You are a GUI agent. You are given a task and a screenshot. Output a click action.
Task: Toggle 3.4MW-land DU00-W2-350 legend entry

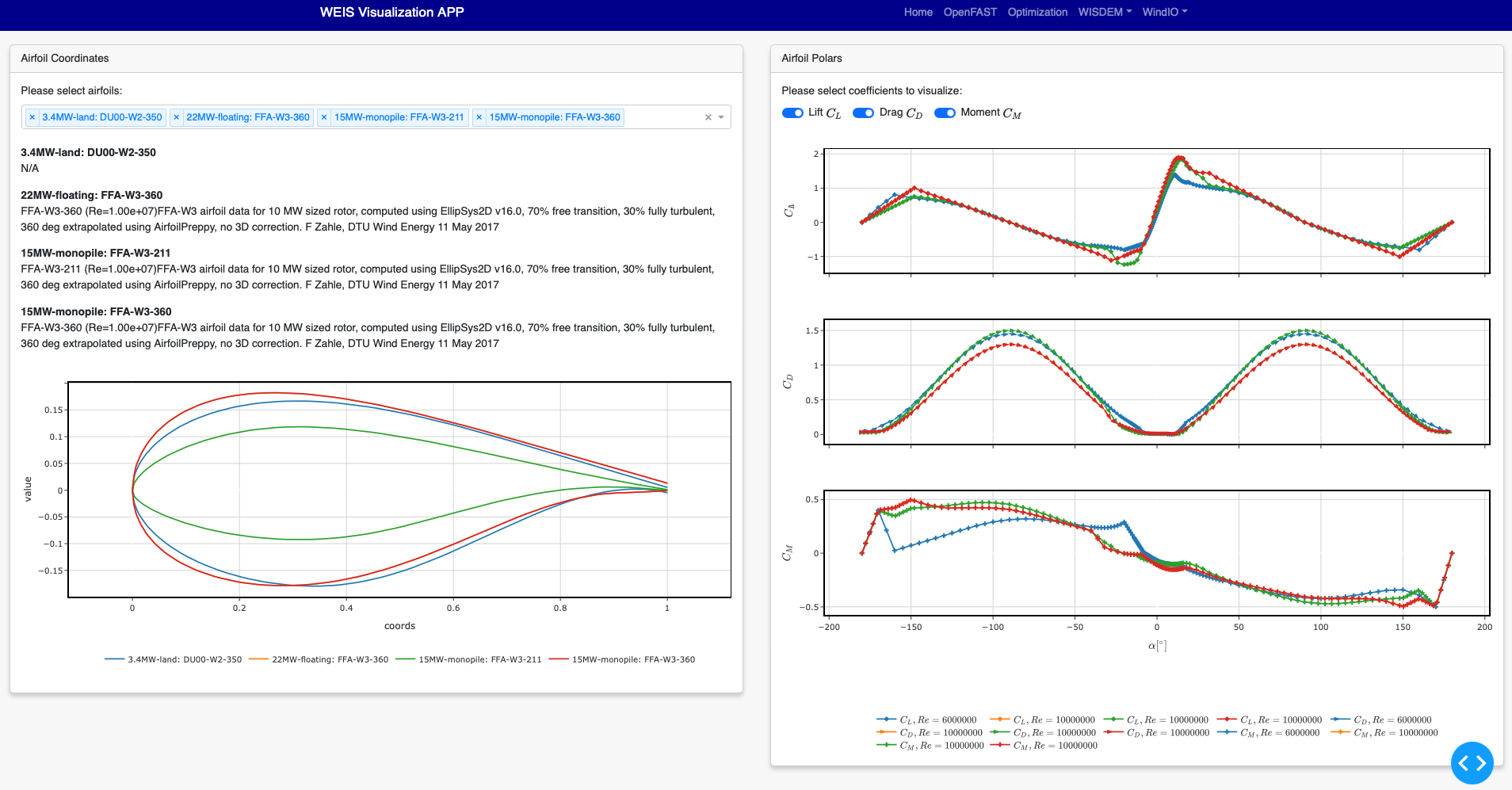point(173,659)
